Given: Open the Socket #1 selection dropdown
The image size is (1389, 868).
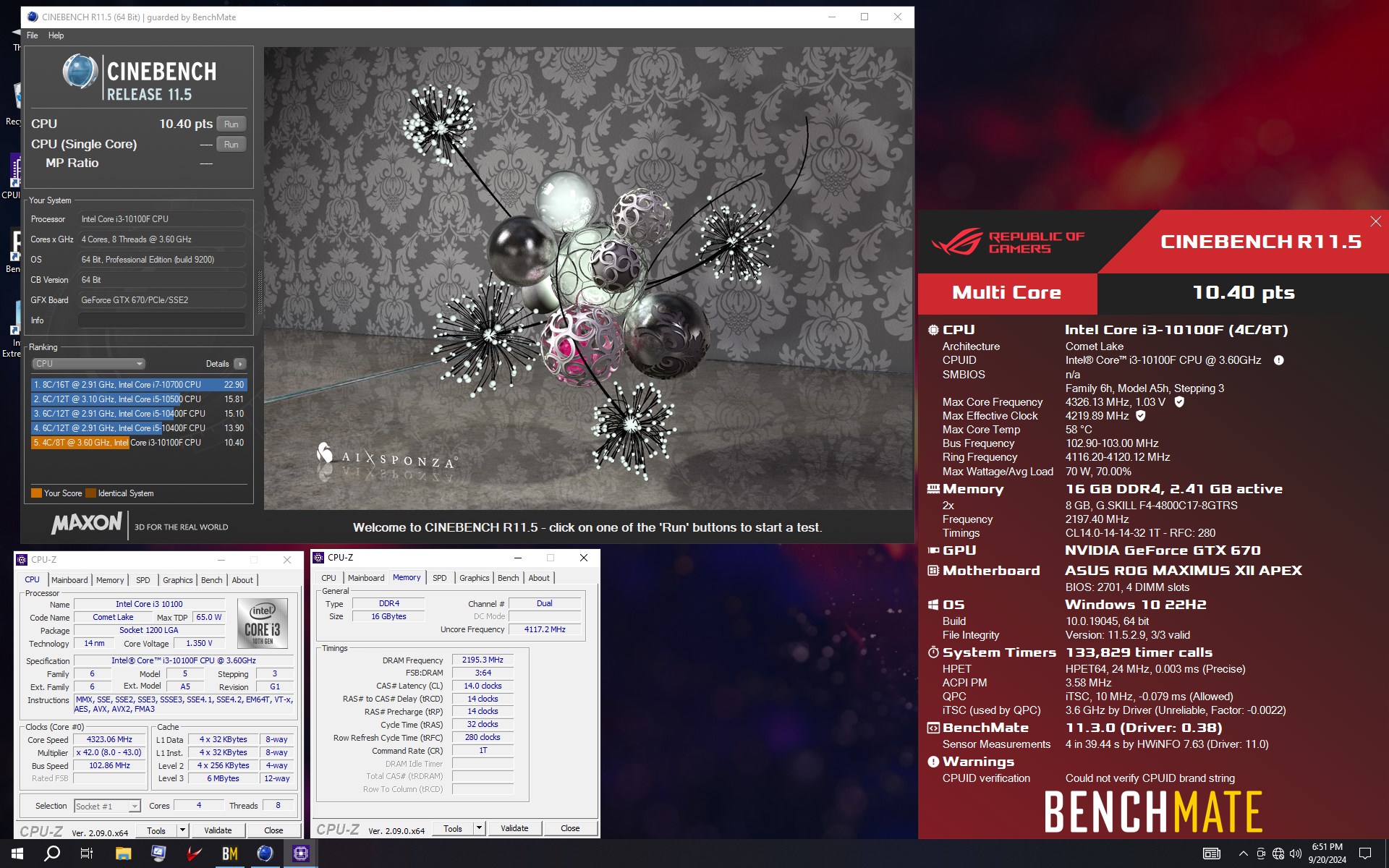Looking at the screenshot, I should [107, 806].
